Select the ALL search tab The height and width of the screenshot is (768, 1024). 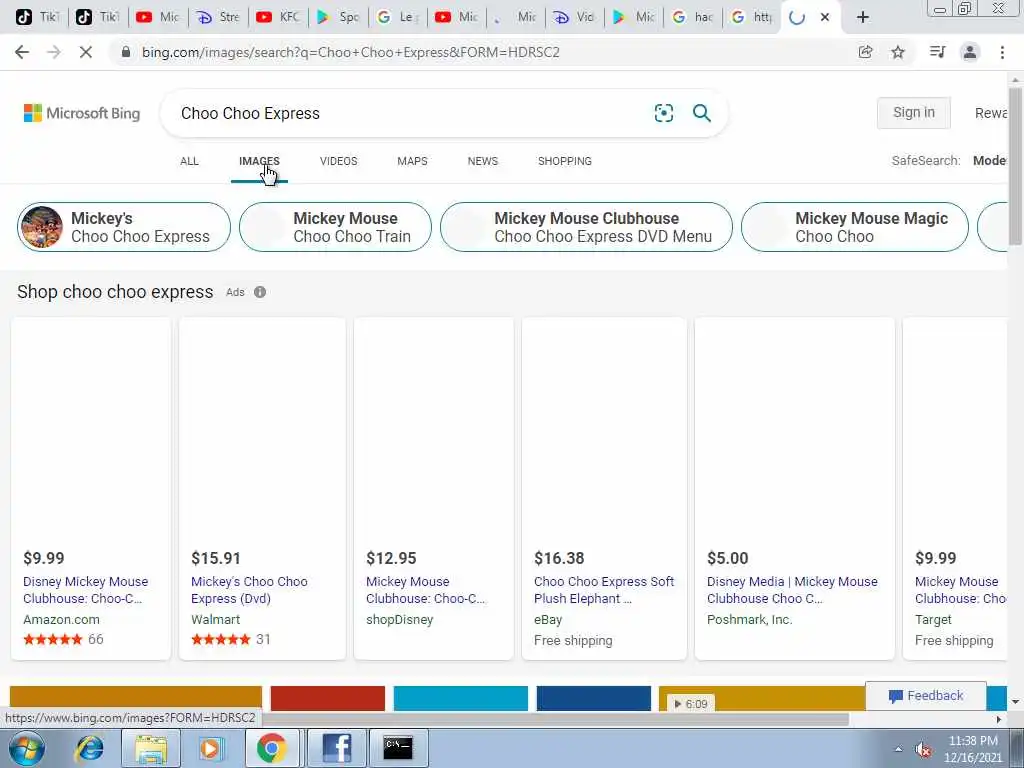(x=189, y=161)
